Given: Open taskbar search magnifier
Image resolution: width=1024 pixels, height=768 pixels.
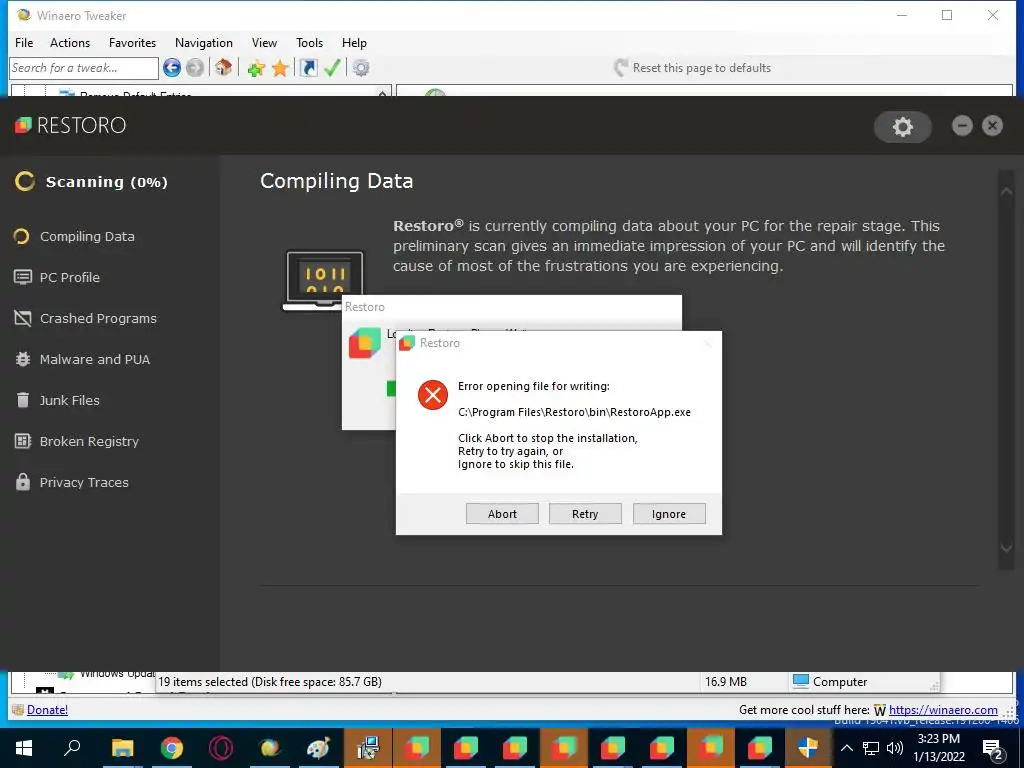Looking at the screenshot, I should 72,748.
